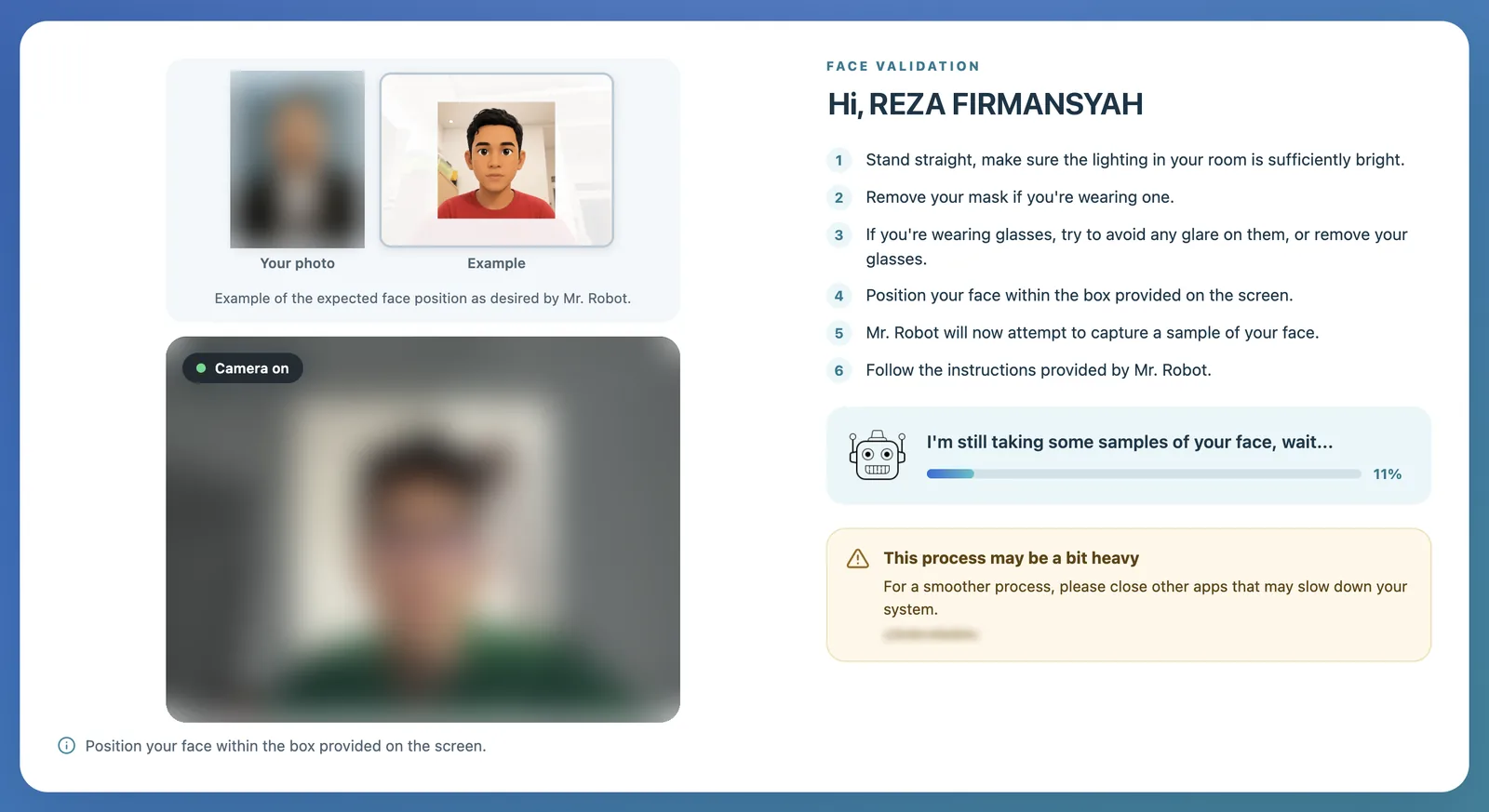This screenshot has height=812, width=1489.
Task: Click step 4 'Position your face' instruction
Action: tap(1079, 296)
